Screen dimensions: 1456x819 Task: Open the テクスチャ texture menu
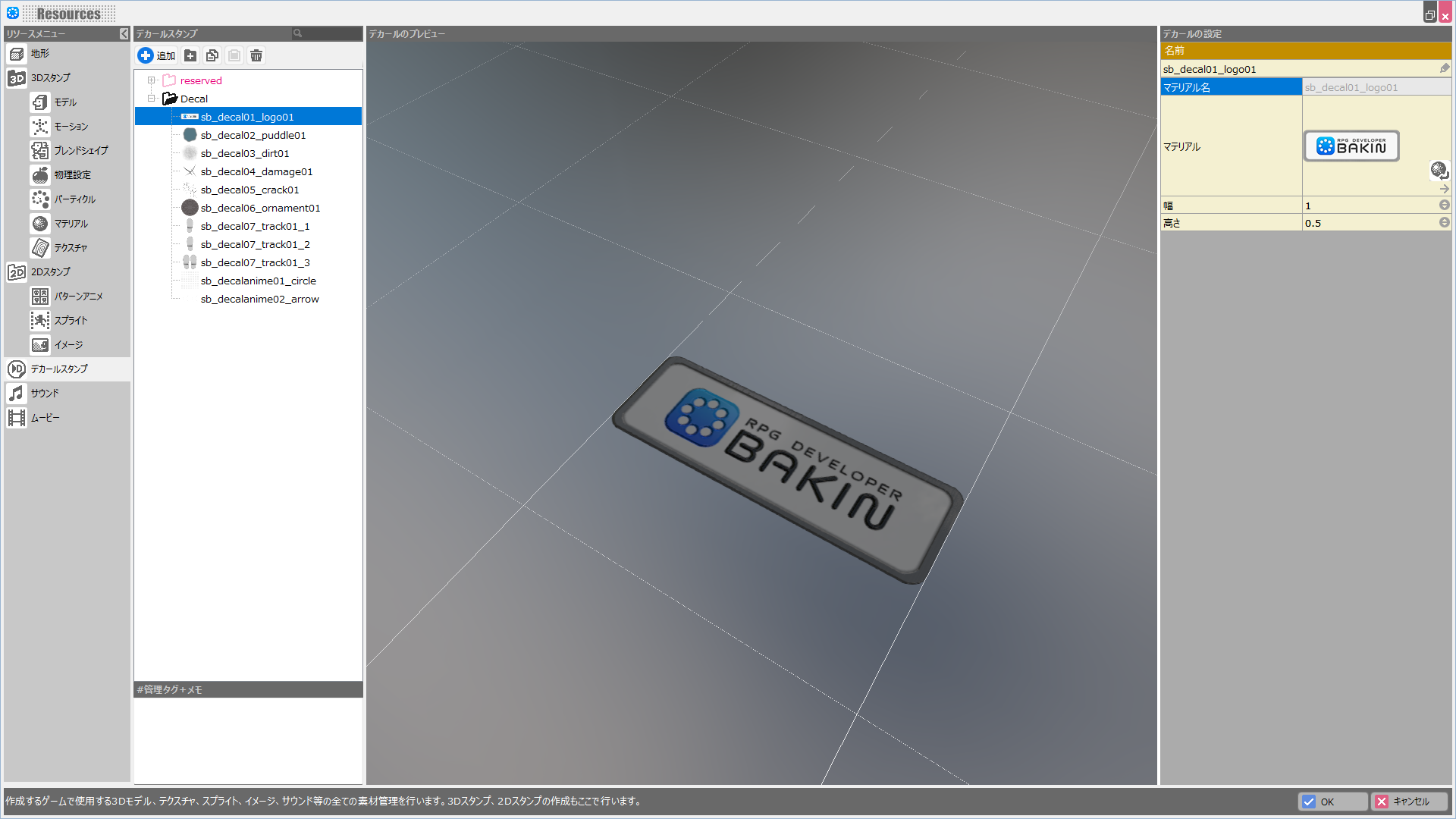(70, 248)
